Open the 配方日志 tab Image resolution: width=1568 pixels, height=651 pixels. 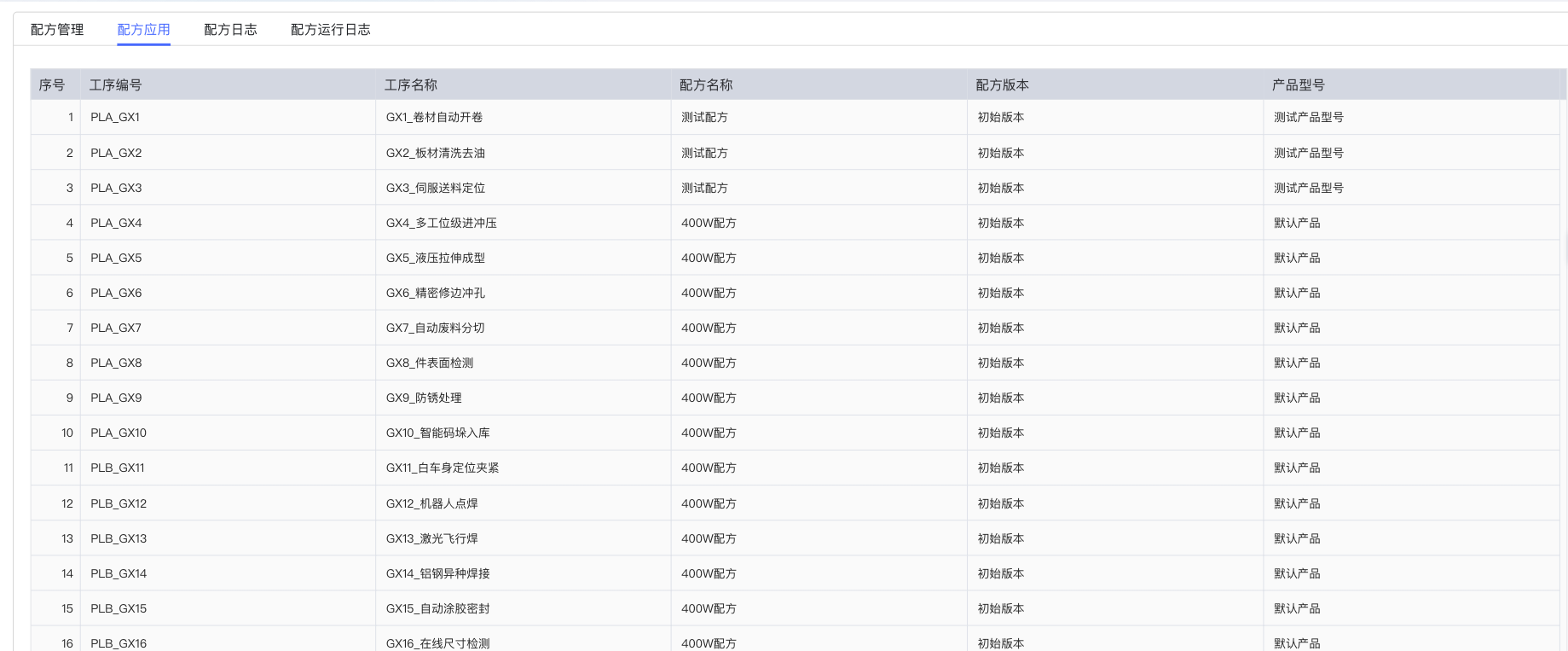tap(230, 30)
